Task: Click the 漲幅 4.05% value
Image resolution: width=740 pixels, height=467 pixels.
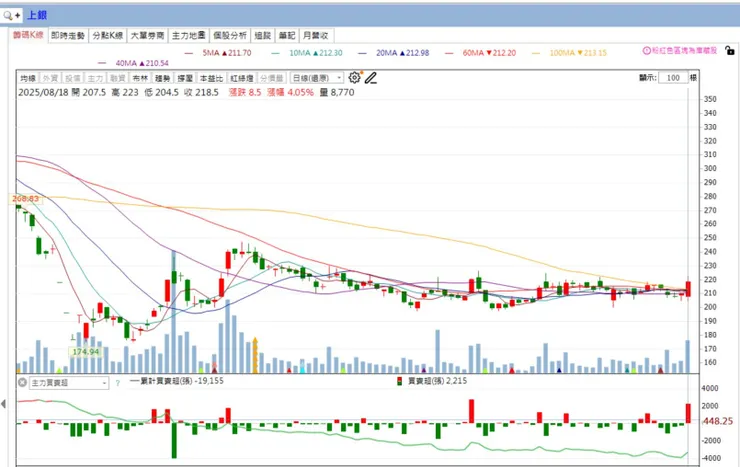Action: (x=290, y=92)
